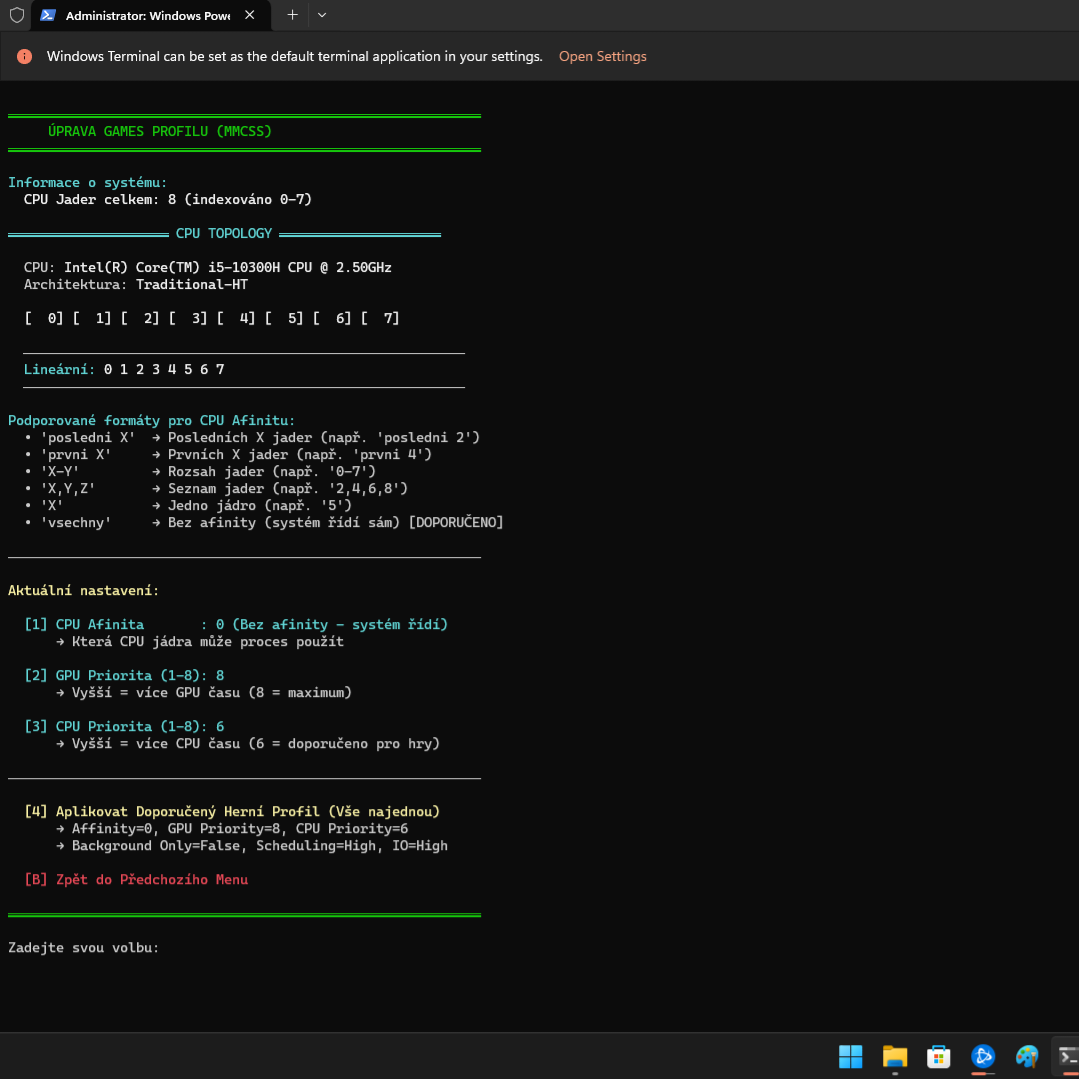This screenshot has height=1079, width=1079.
Task: Open the Battle.net app in taskbar
Action: pyautogui.click(x=983, y=1056)
